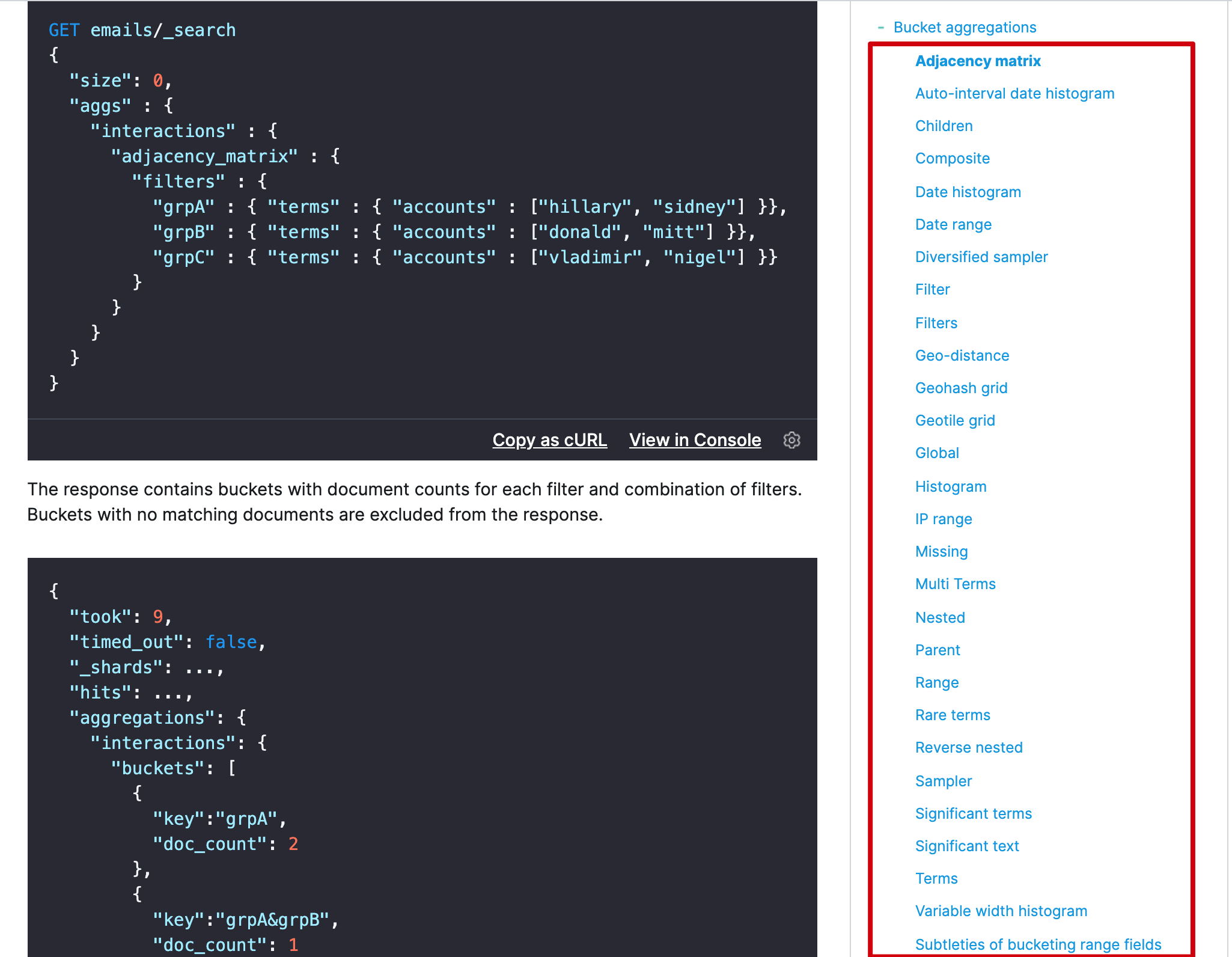The image size is (1232, 957).
Task: Click the console settings gear icon
Action: (x=791, y=440)
